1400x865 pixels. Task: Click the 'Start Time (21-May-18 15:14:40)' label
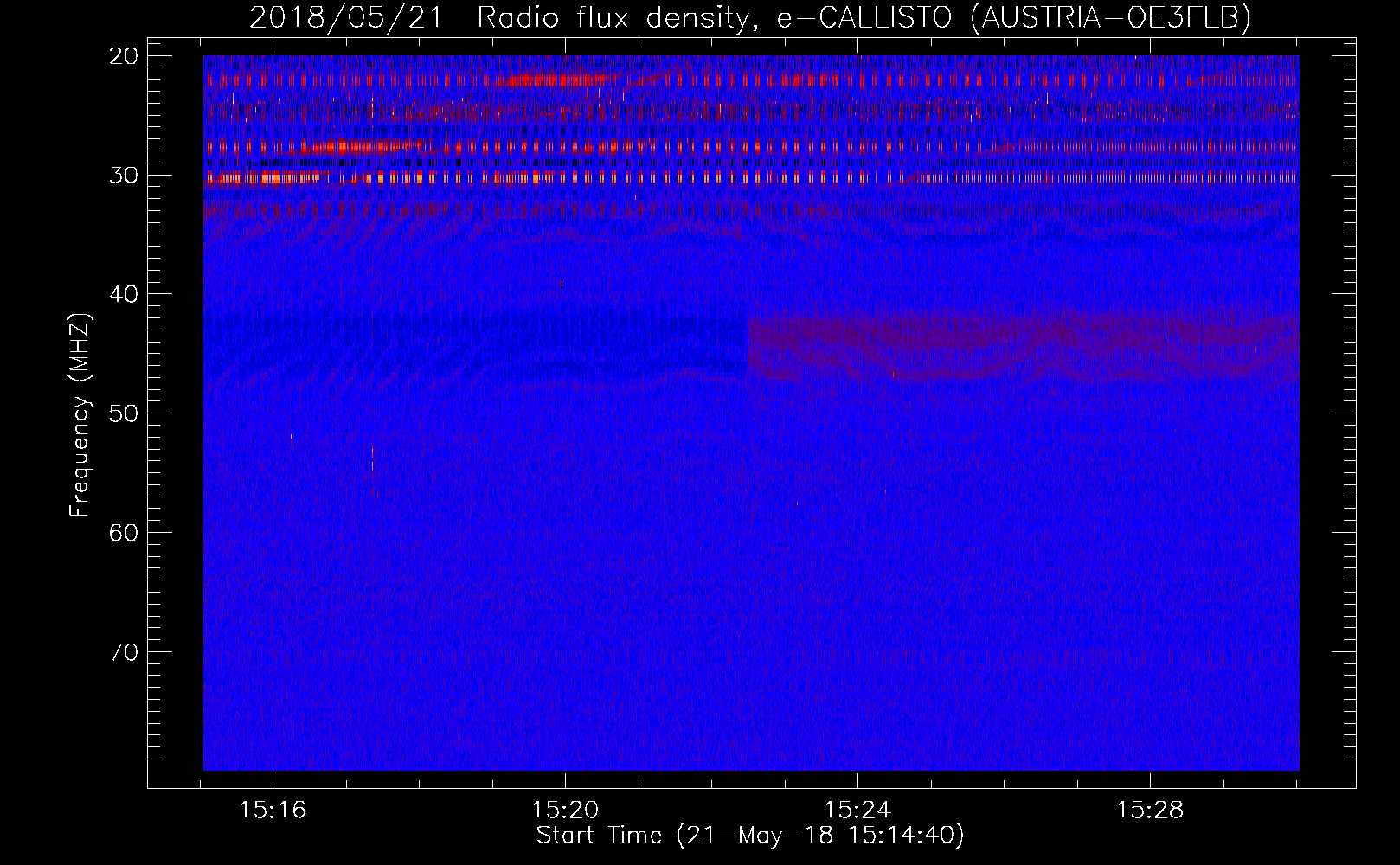click(x=750, y=836)
